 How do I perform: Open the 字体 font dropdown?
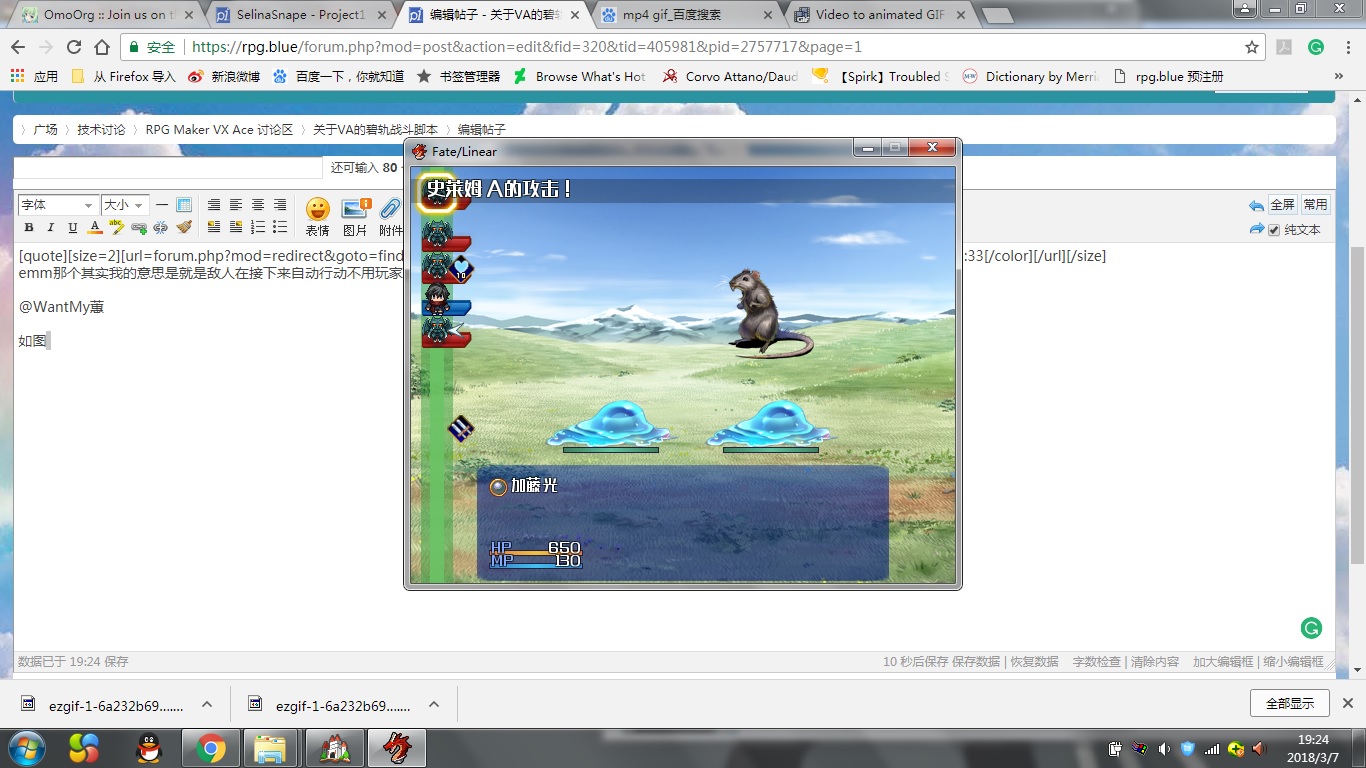[x=57, y=205]
